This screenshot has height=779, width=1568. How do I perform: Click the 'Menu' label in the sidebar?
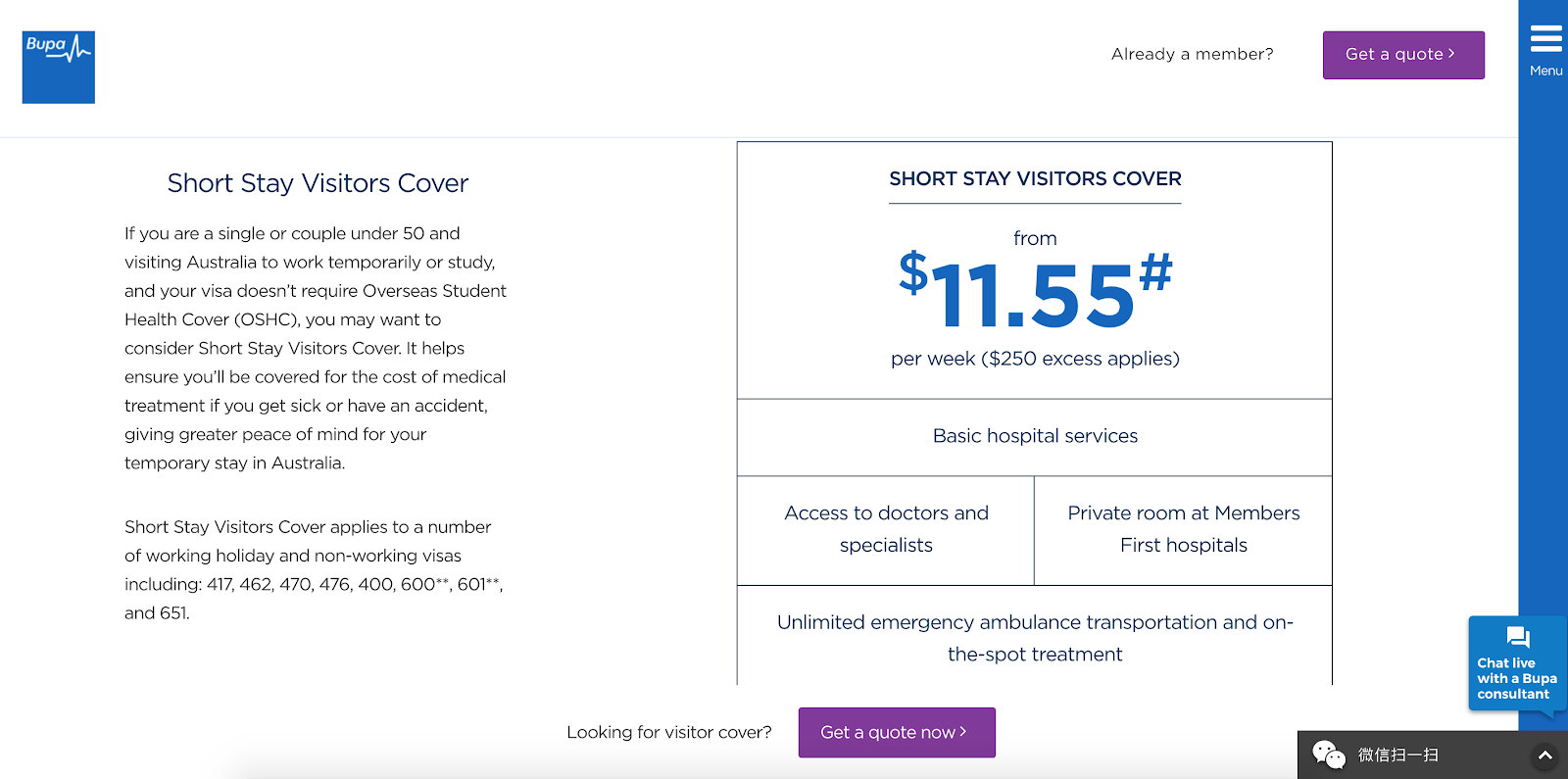click(1545, 71)
